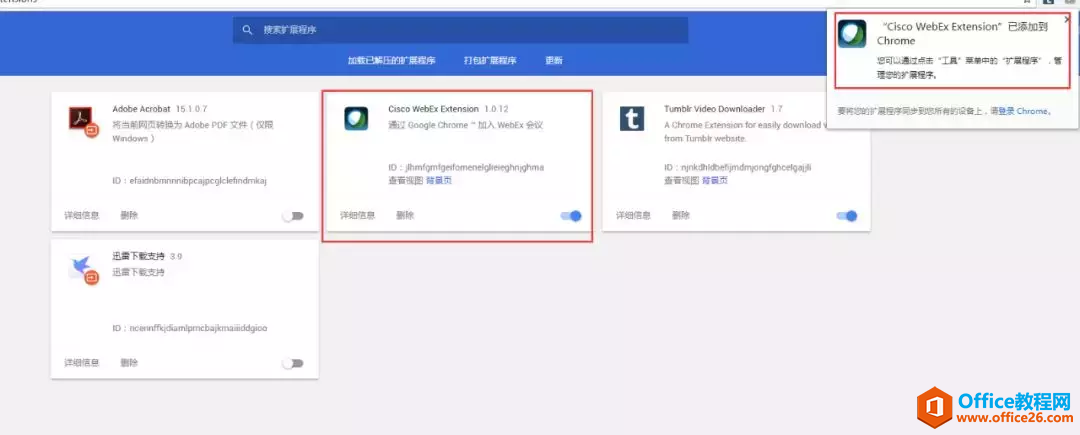The height and width of the screenshot is (435, 1080).
Task: Click the 登录 Chrome link in popup
Action: click(x=1024, y=111)
